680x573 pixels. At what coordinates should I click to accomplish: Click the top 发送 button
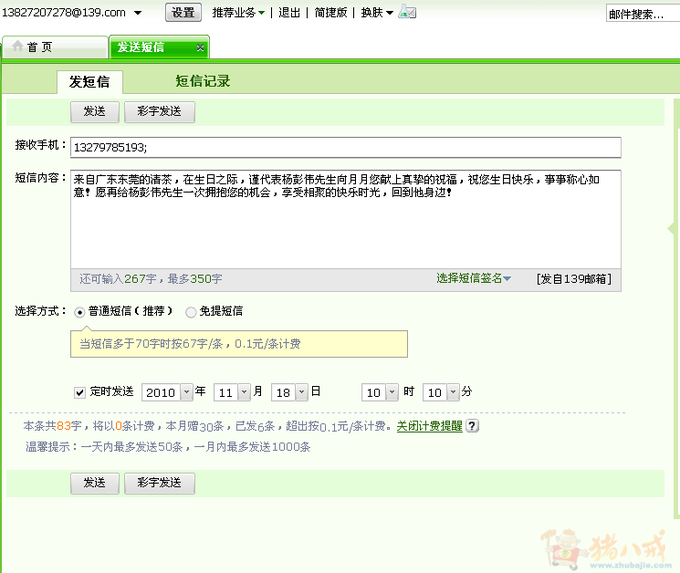click(x=95, y=111)
